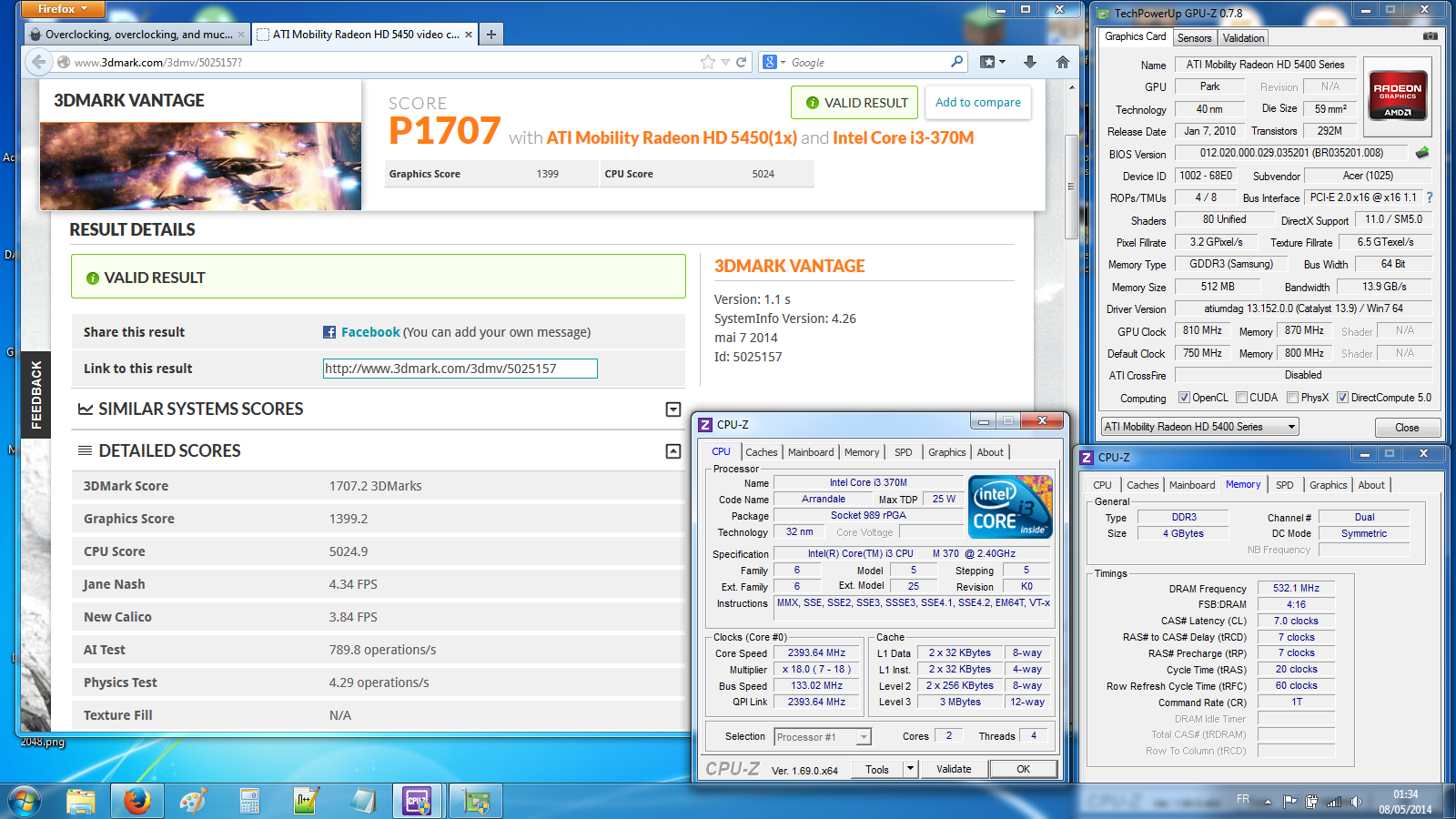Switch to the Sensors tab in GPU-Z
Screen dimensions: 1456x819
pyautogui.click(x=1194, y=38)
